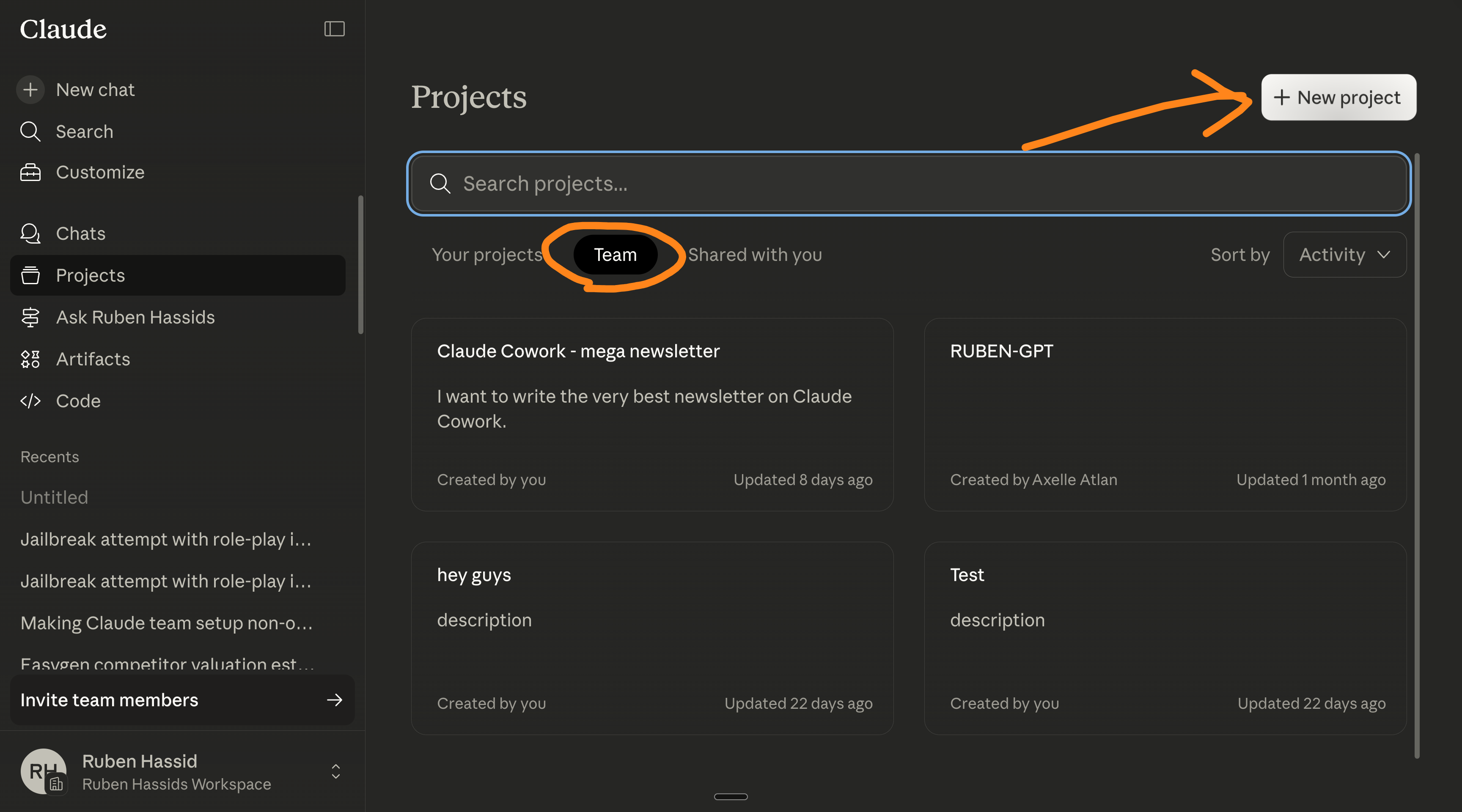Click the projects list vertical scrollbar

pyautogui.click(x=1417, y=454)
